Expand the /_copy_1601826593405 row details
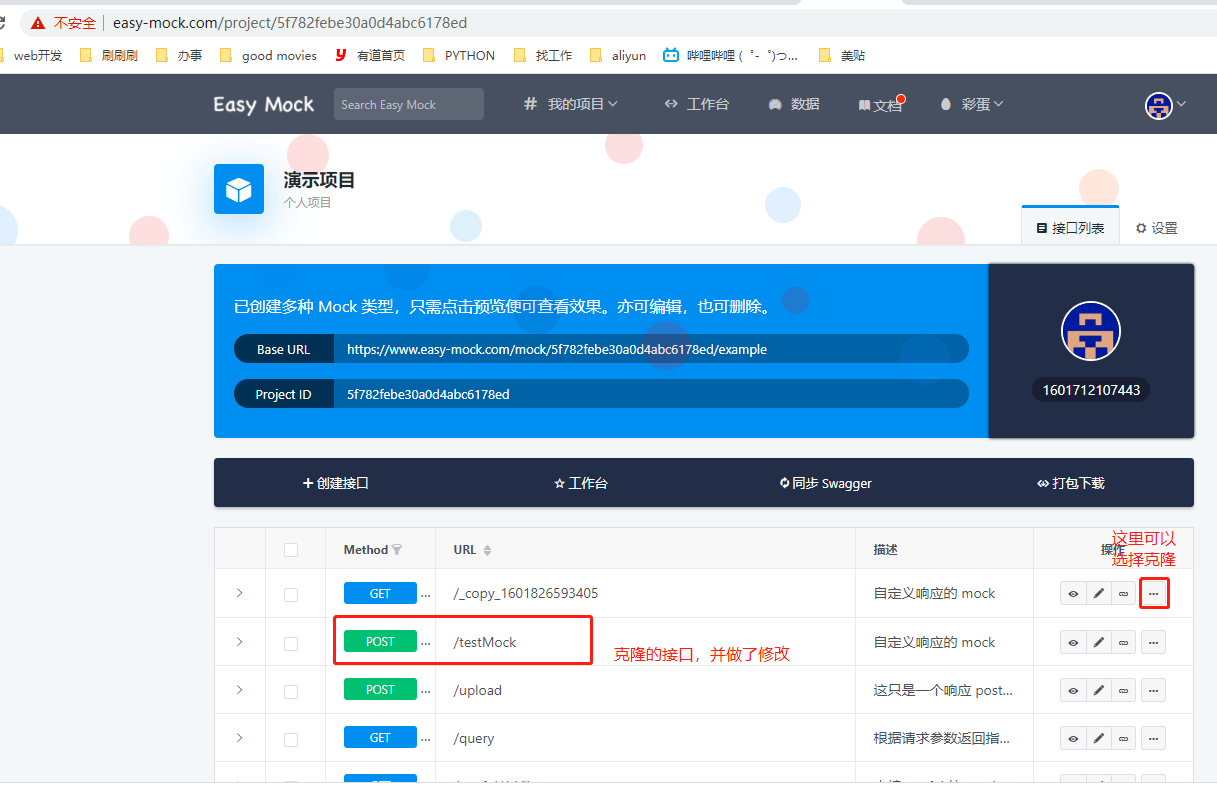The width and height of the screenshot is (1217, 788). tap(239, 593)
